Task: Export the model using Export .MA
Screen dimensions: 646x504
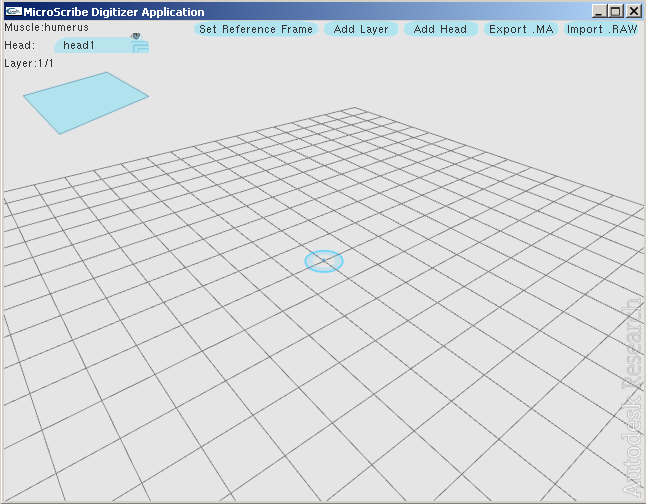Action: pos(521,29)
